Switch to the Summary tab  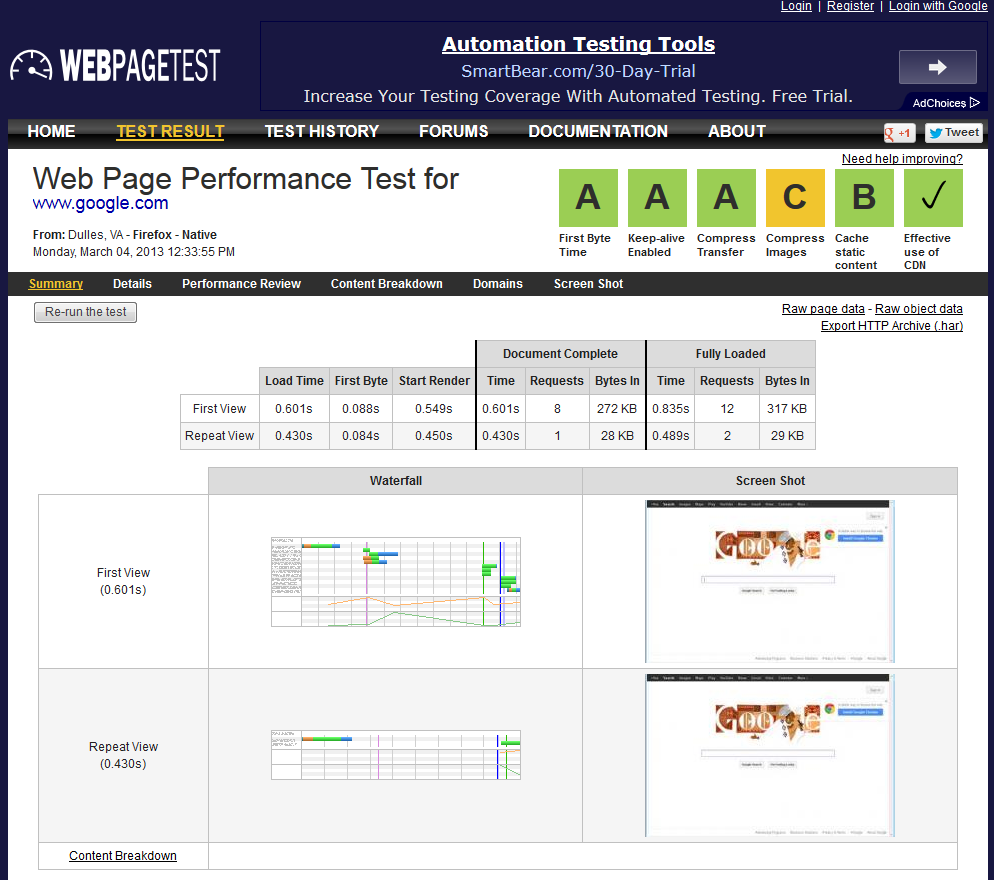click(56, 284)
